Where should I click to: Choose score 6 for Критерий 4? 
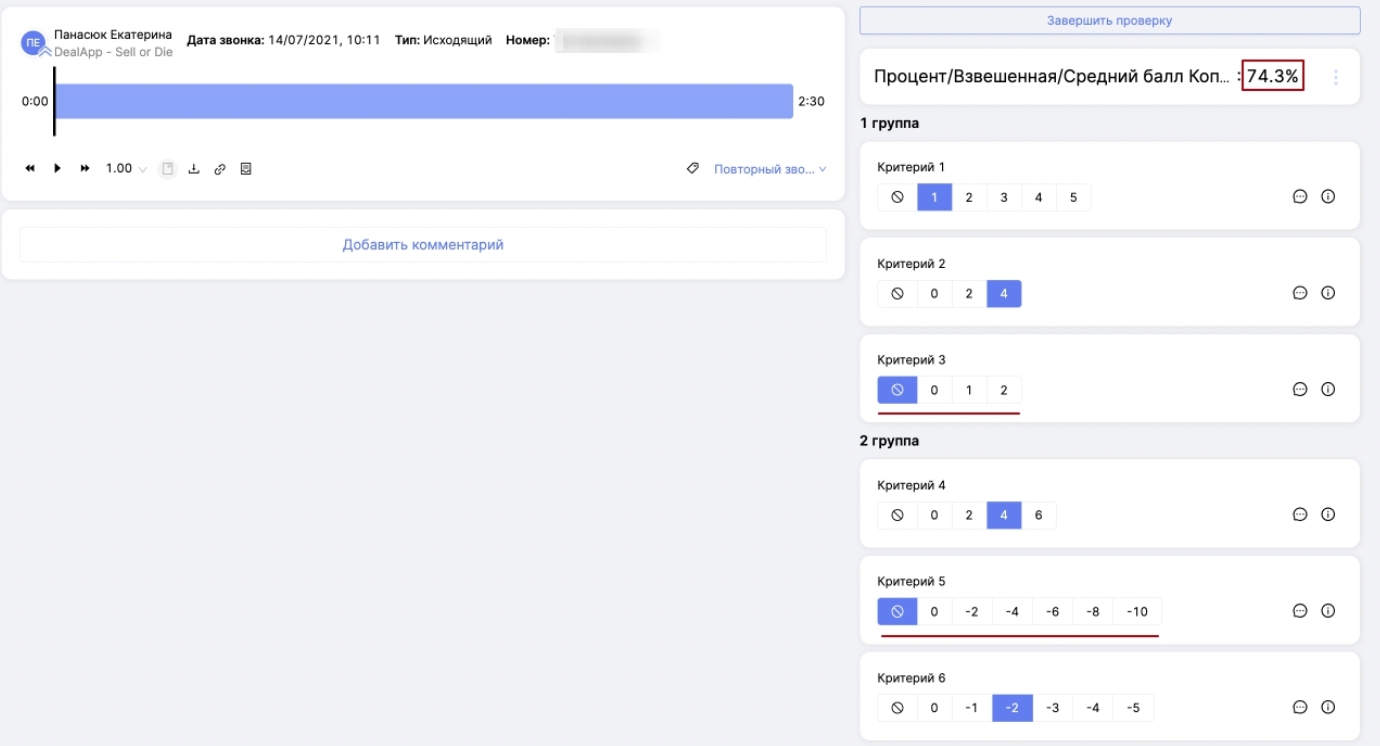[1038, 516]
